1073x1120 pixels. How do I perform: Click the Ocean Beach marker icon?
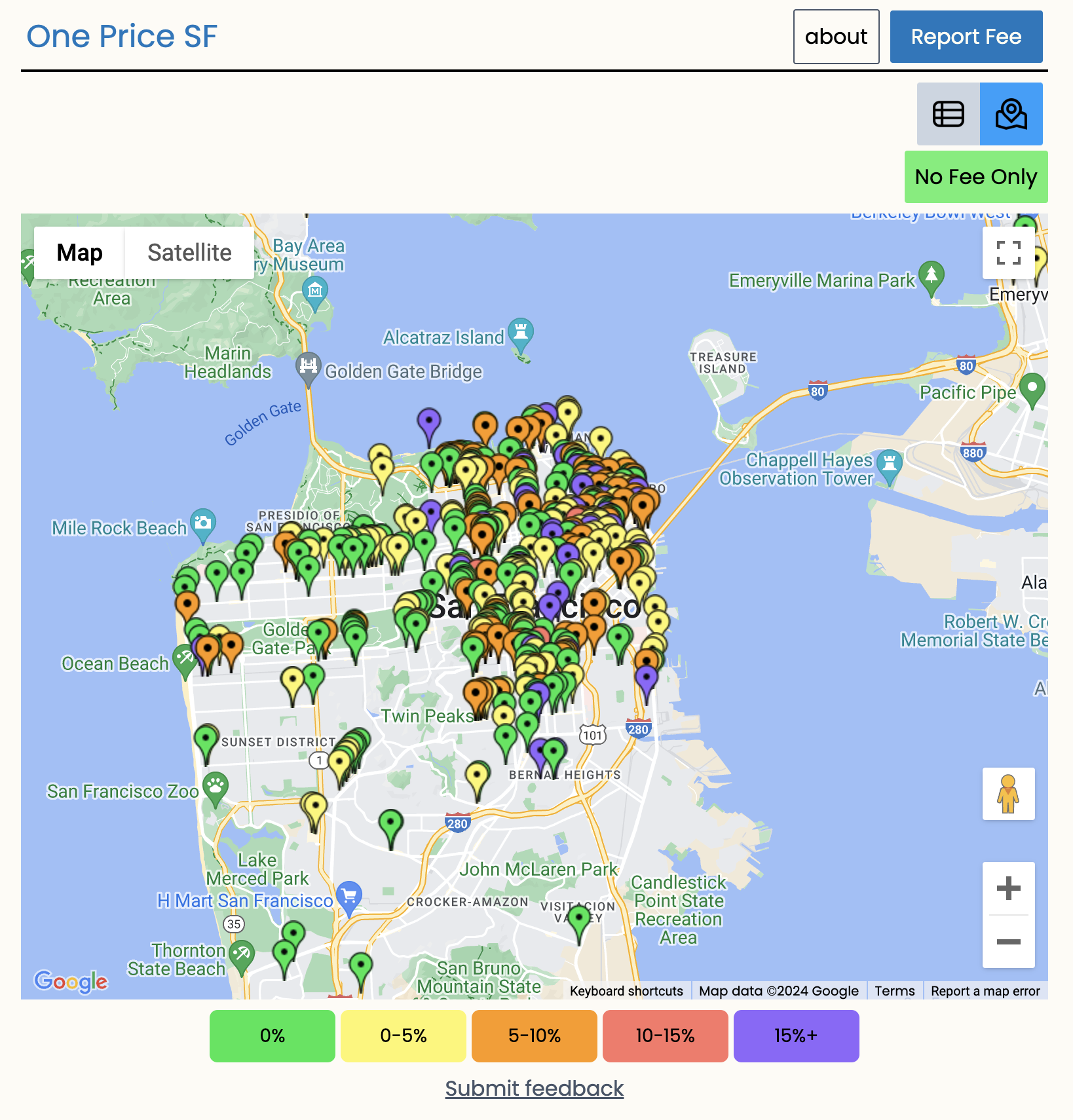(x=185, y=658)
